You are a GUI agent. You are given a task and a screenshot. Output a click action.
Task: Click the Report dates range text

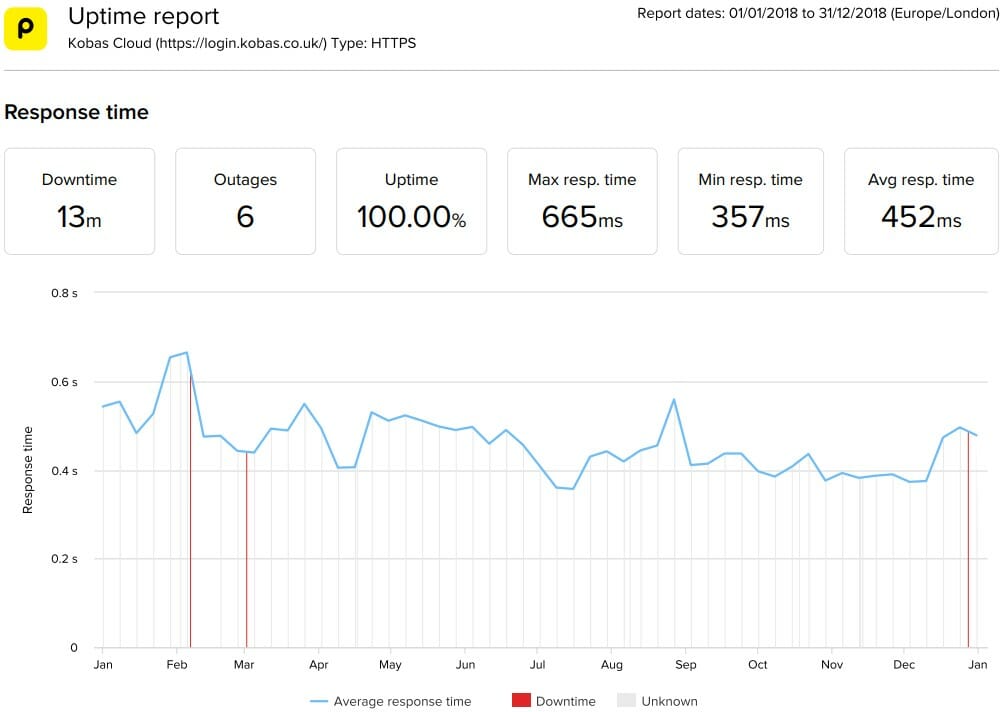(x=816, y=14)
